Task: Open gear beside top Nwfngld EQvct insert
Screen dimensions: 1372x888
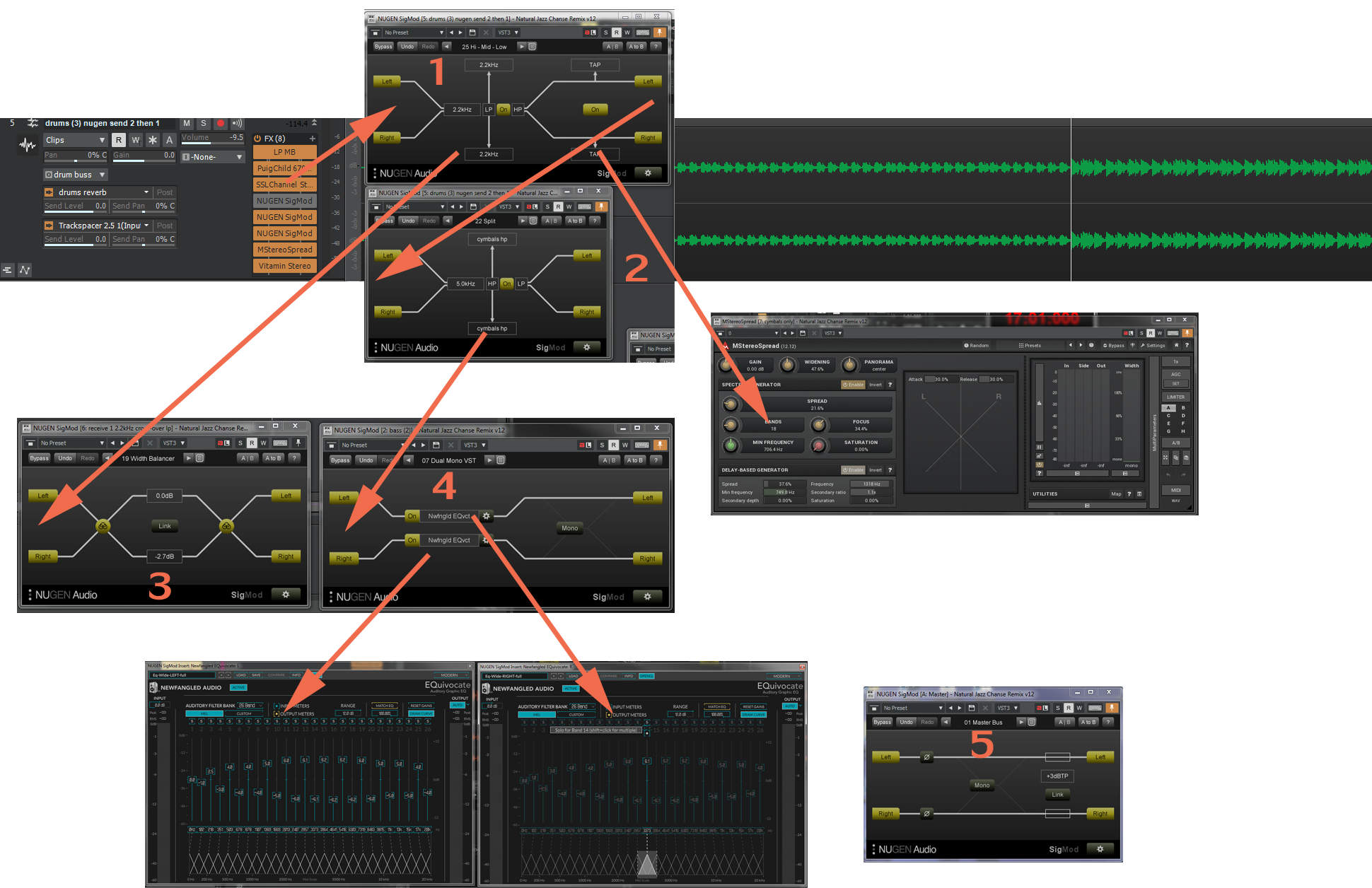Action: [x=487, y=516]
